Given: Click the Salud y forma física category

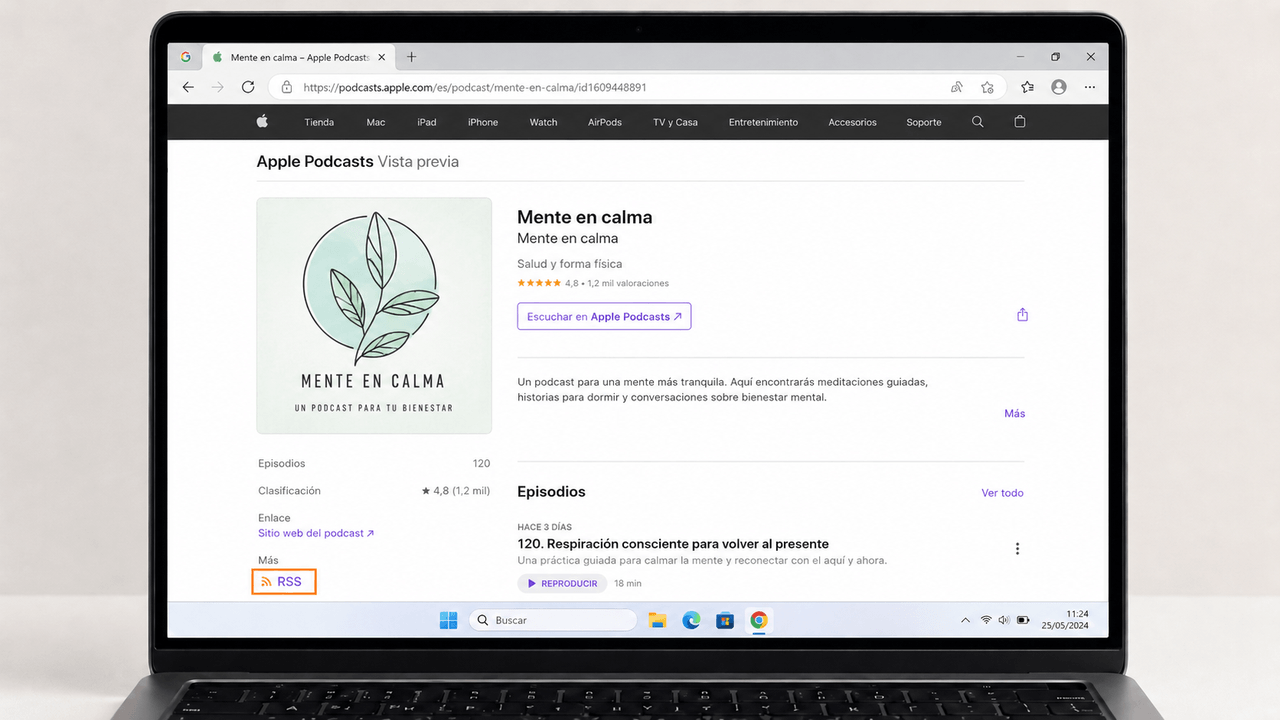Looking at the screenshot, I should (x=569, y=264).
